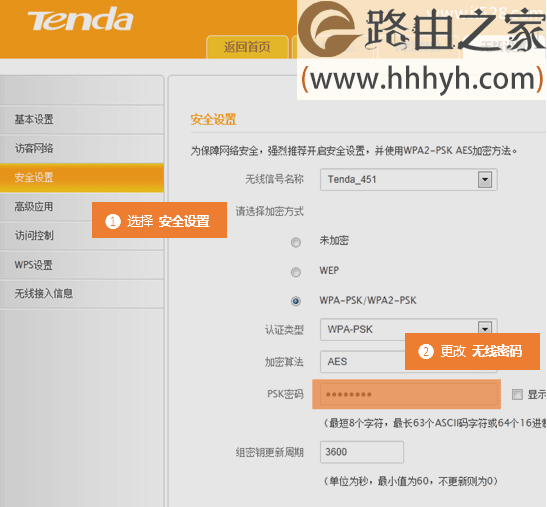The width and height of the screenshot is (547, 507).
Task: Select 基本设置 in the sidebar
Action: pos(82,119)
